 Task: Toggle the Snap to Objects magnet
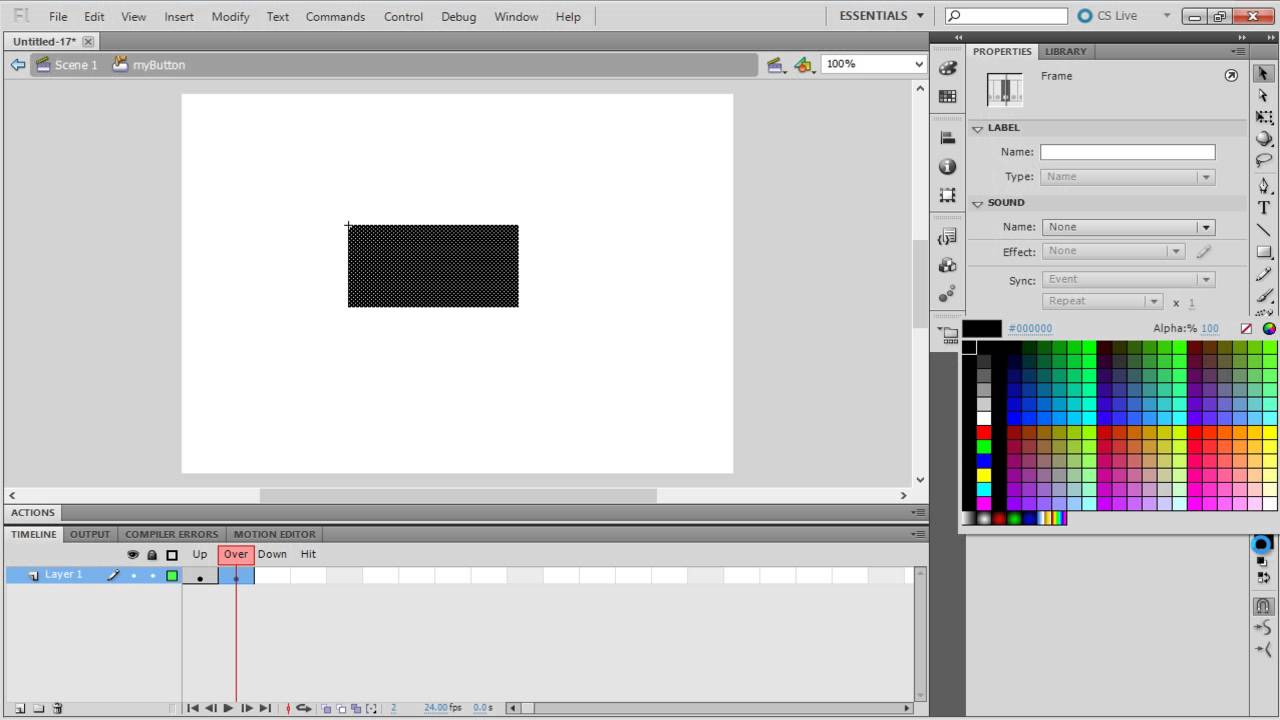(x=1264, y=605)
